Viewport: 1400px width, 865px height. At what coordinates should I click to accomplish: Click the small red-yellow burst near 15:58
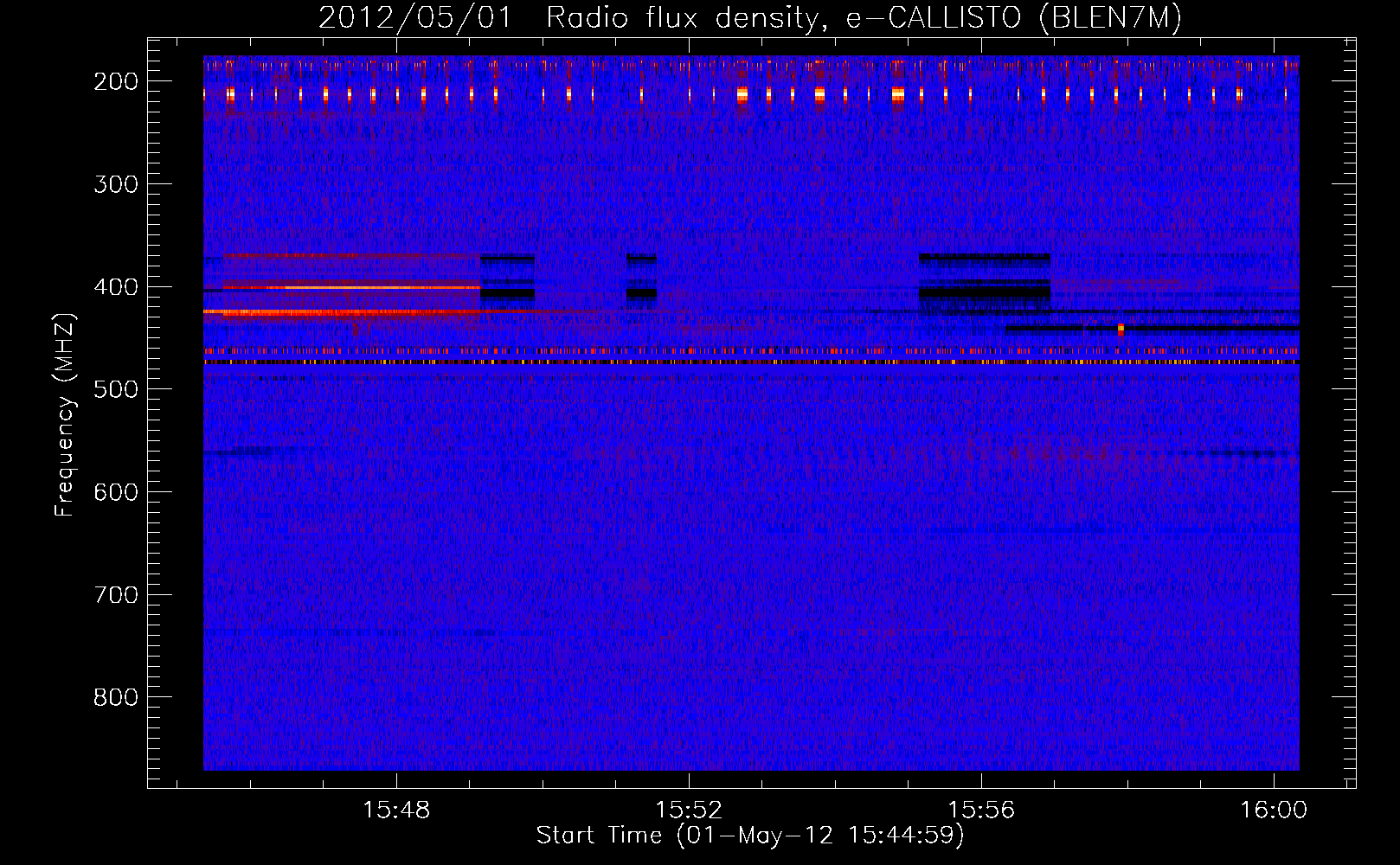(x=1121, y=329)
